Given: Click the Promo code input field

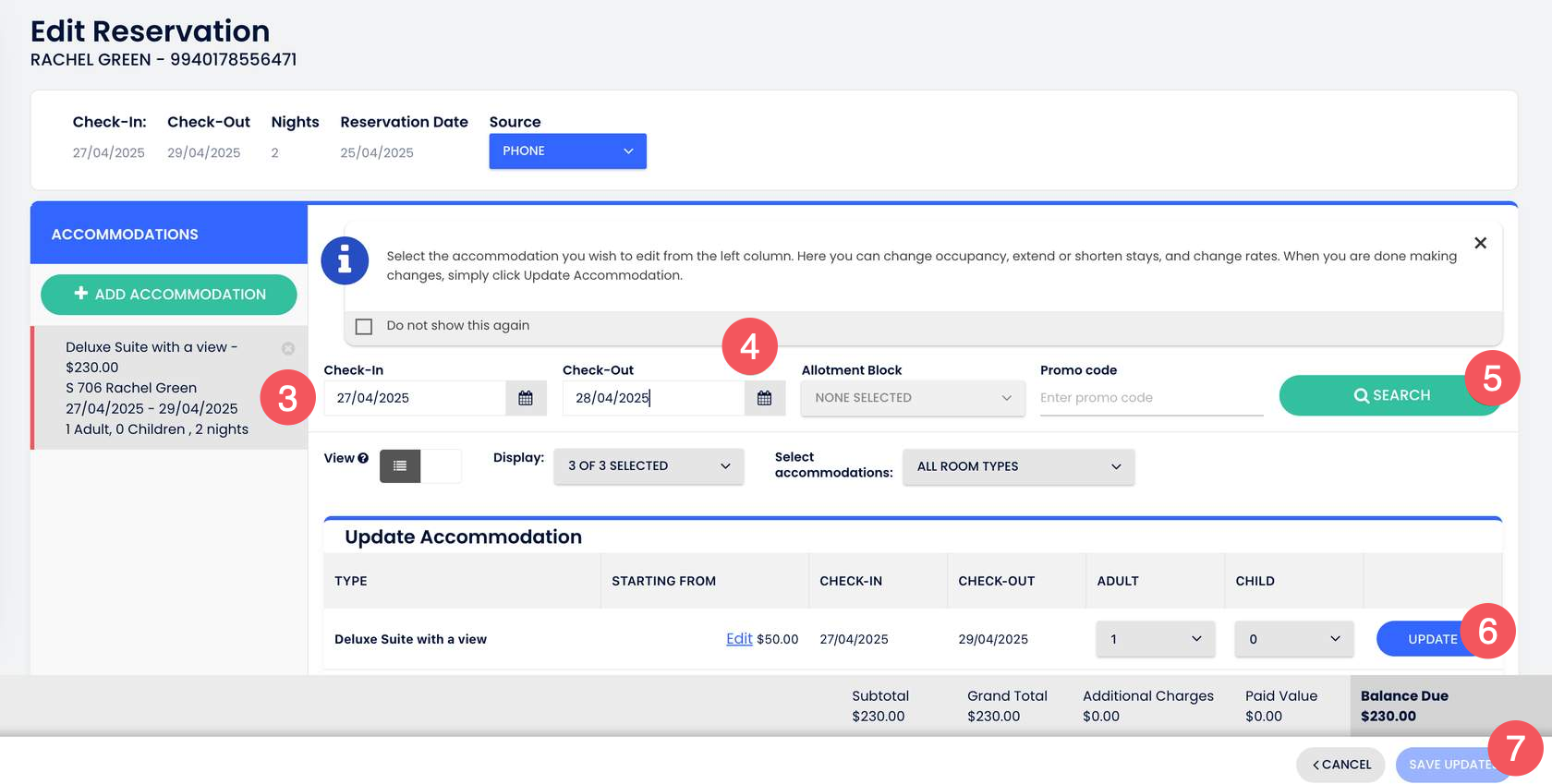Looking at the screenshot, I should tap(1150, 398).
